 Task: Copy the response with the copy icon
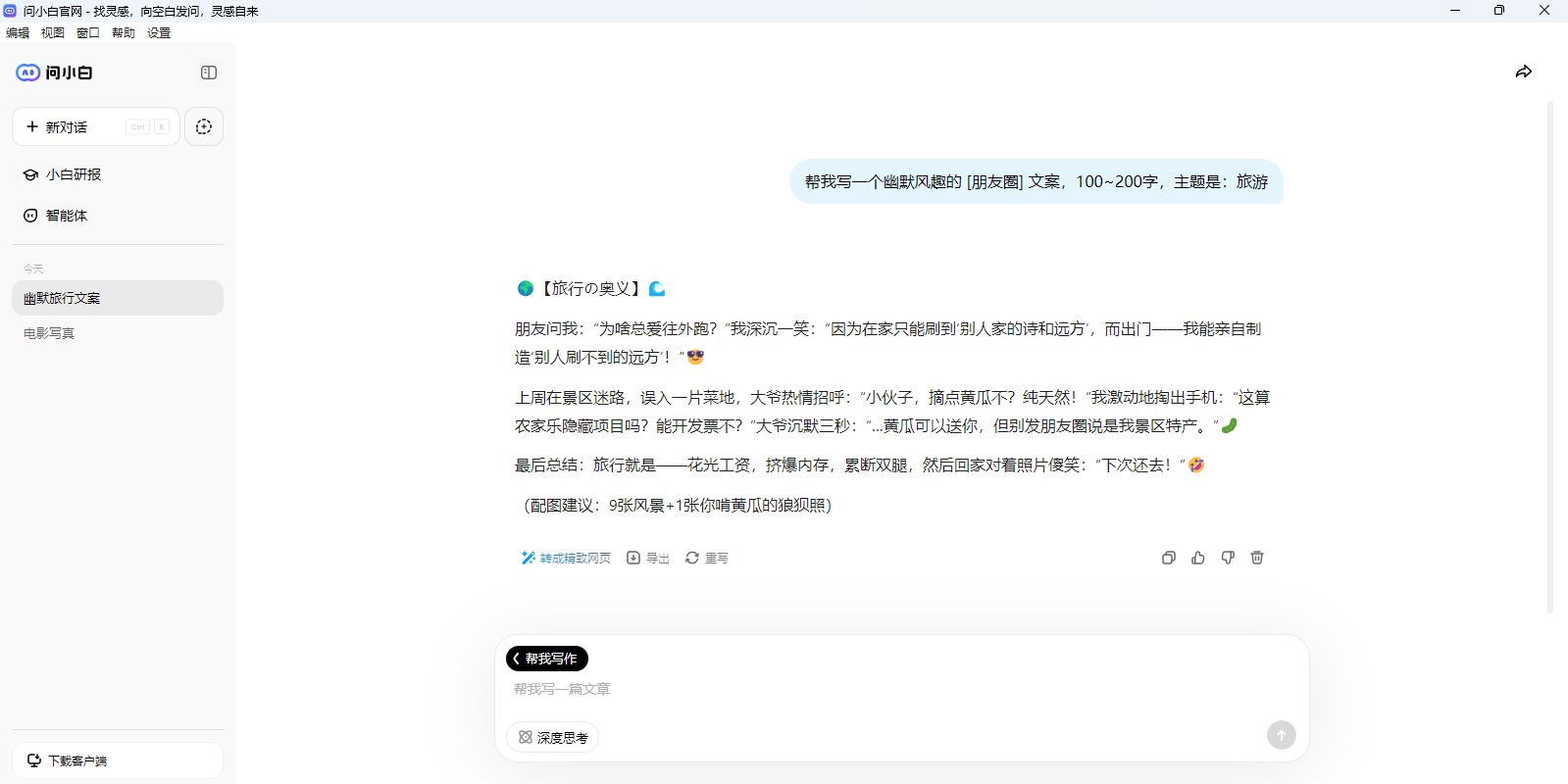point(1168,558)
